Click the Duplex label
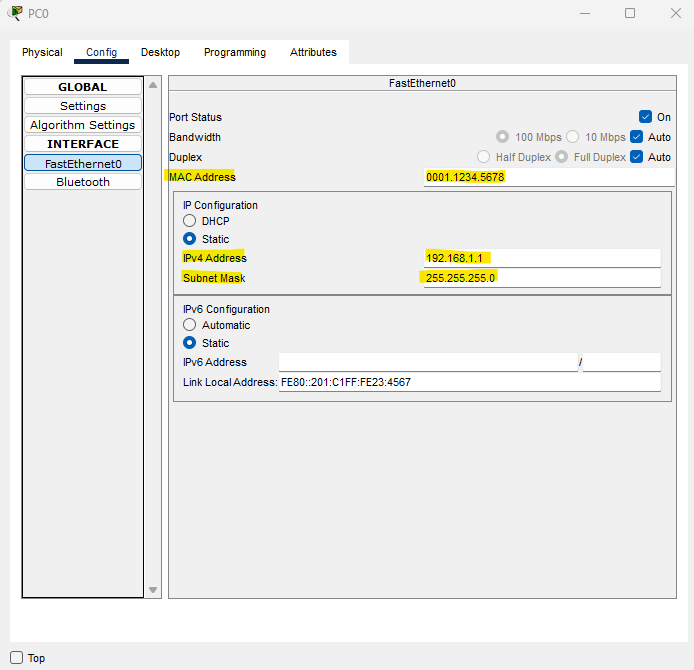The width and height of the screenshot is (694, 670). tap(185, 157)
